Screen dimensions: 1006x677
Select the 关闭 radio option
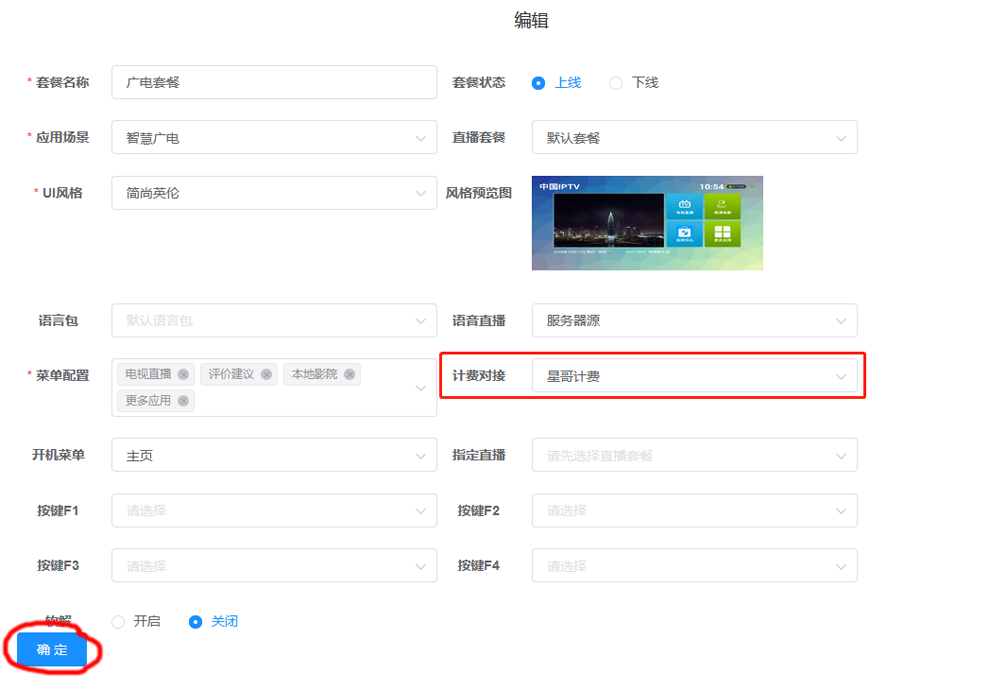(196, 621)
